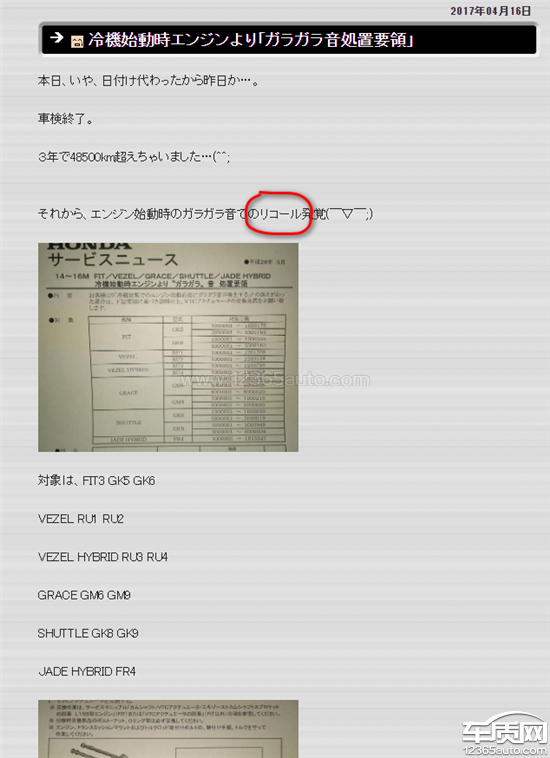This screenshot has height=758, width=550.
Task: Click the model table inside the service photo
Action: (187, 379)
